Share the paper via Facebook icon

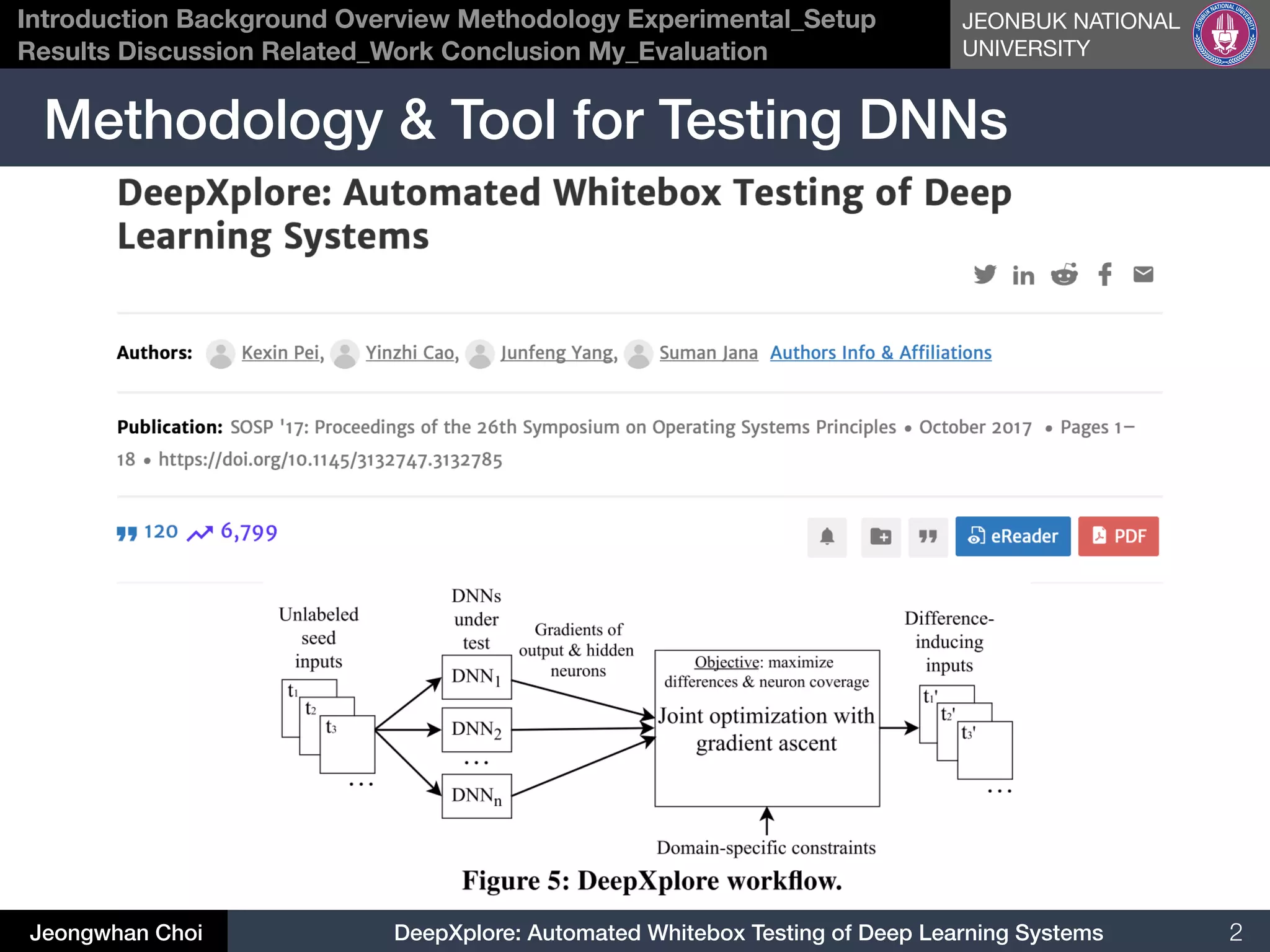tap(1104, 274)
